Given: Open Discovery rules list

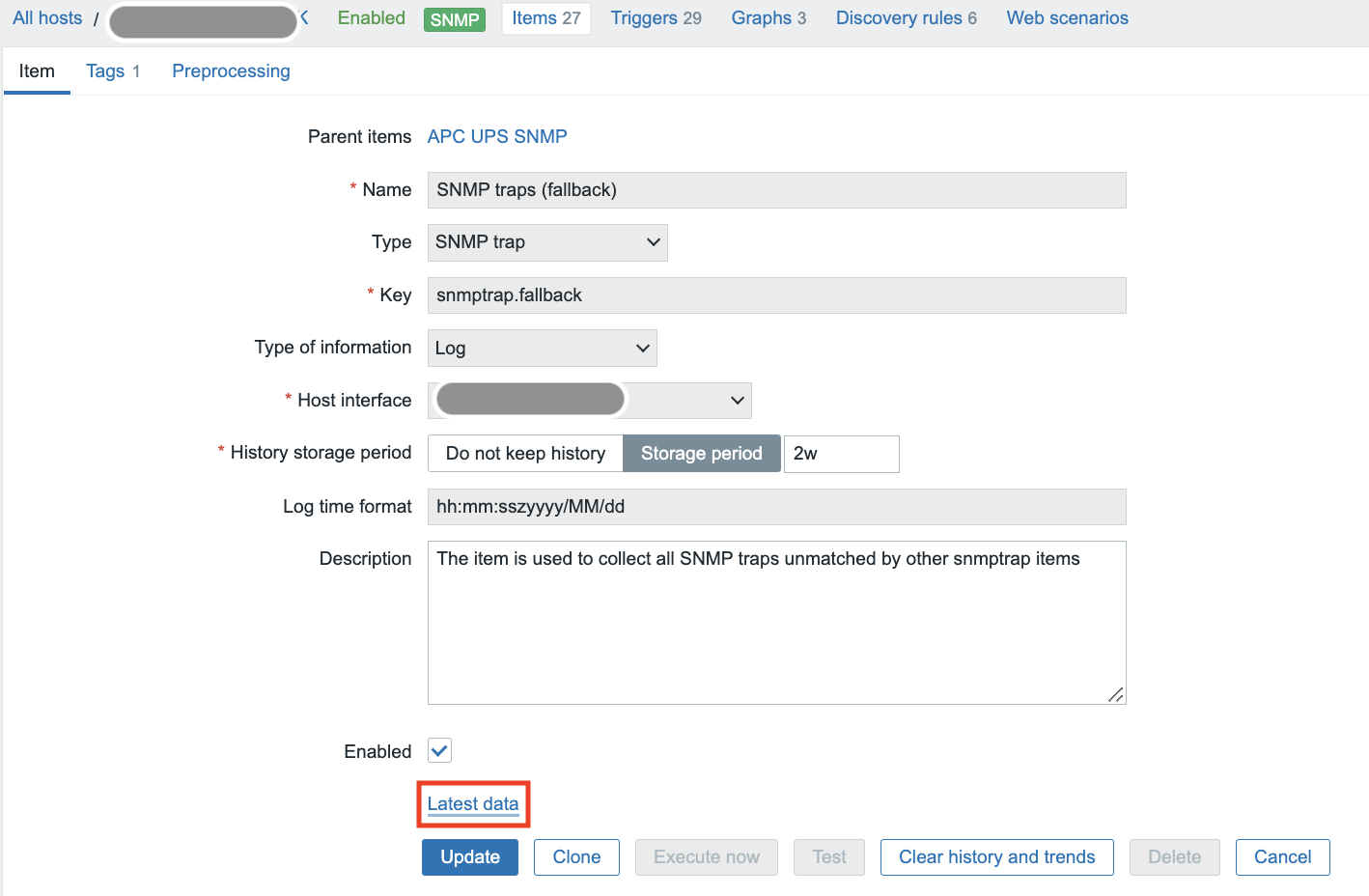Looking at the screenshot, I should (906, 18).
